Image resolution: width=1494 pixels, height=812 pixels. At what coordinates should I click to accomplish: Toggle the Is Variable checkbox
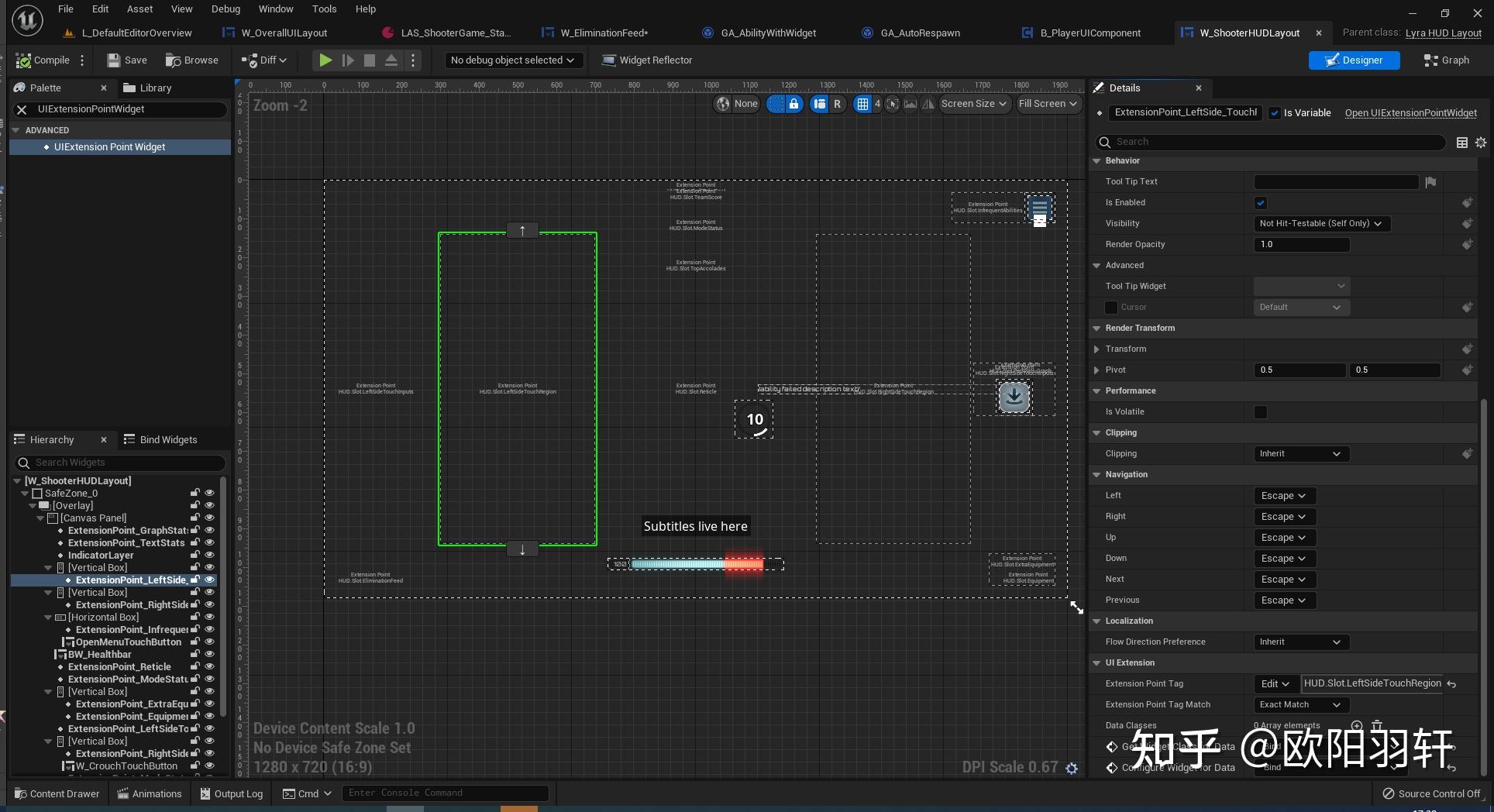1274,113
